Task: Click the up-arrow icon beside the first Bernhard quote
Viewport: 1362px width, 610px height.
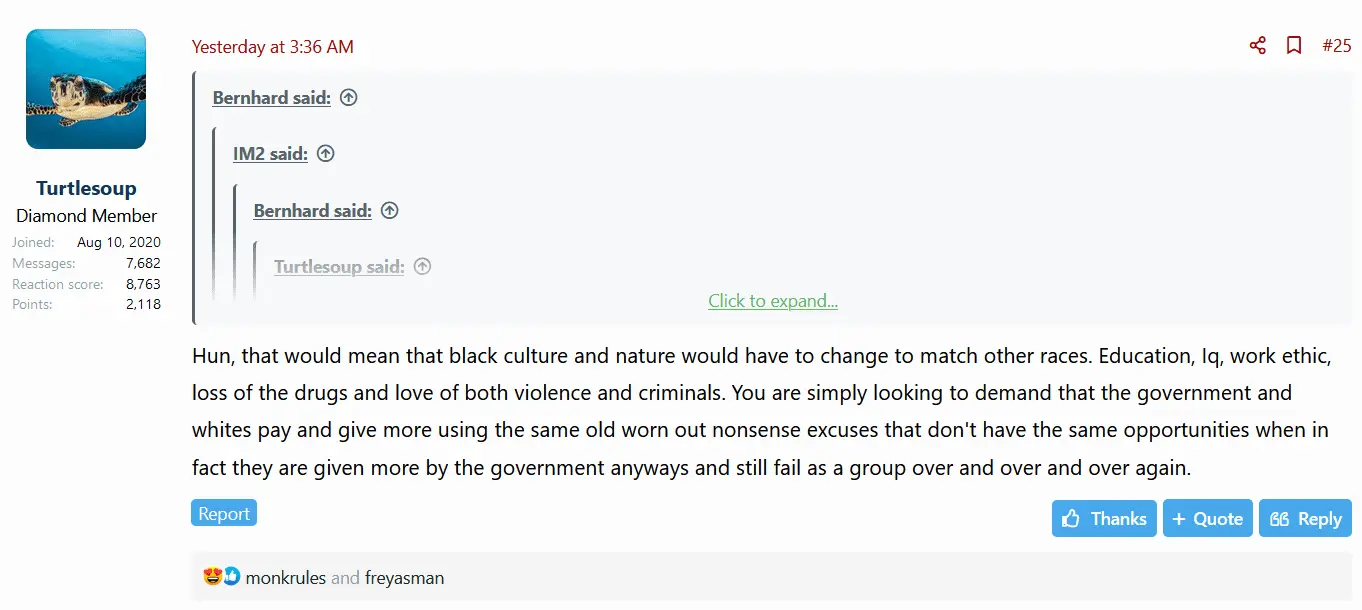Action: click(x=348, y=98)
